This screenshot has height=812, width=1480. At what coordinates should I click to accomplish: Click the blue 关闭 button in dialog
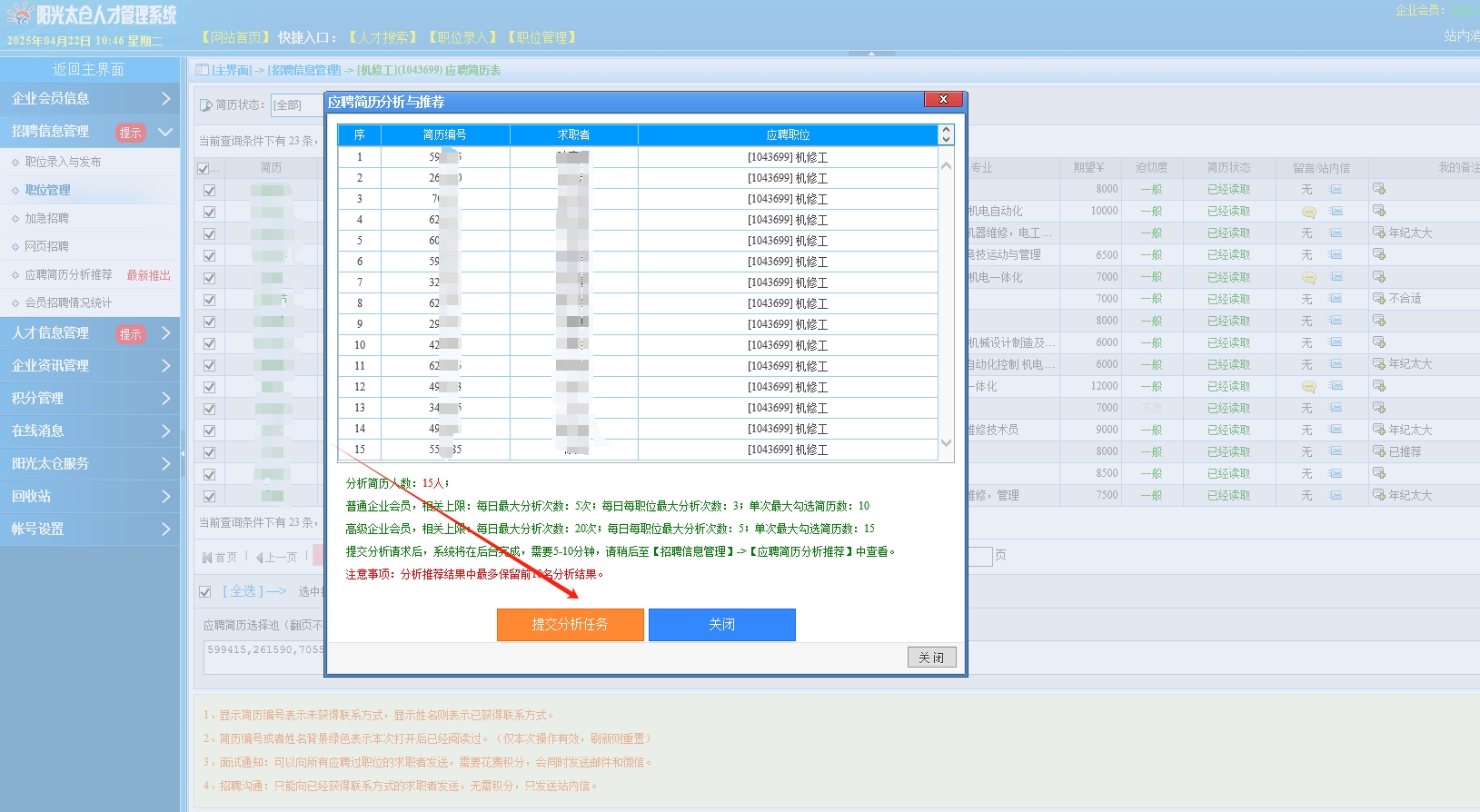tap(721, 625)
